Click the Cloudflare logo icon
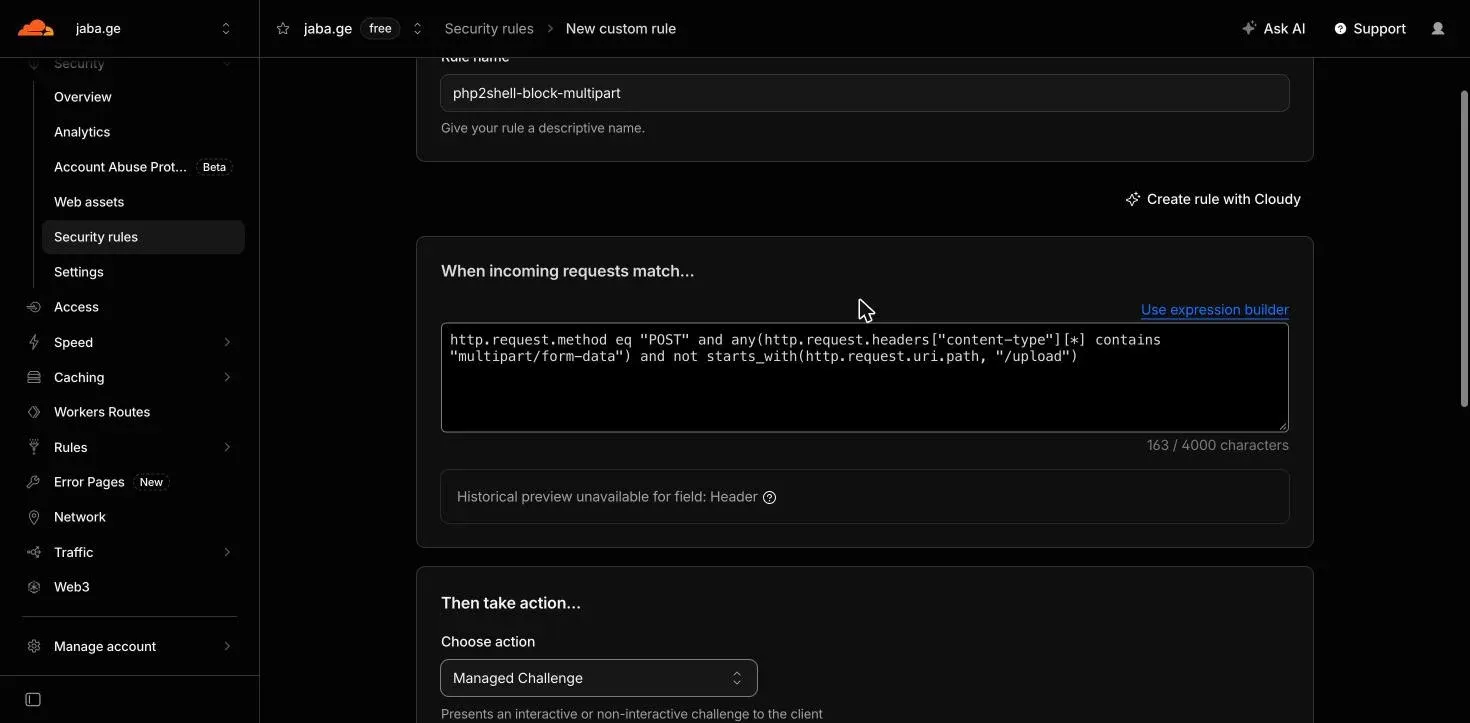The height and width of the screenshot is (723, 1470). (36, 28)
